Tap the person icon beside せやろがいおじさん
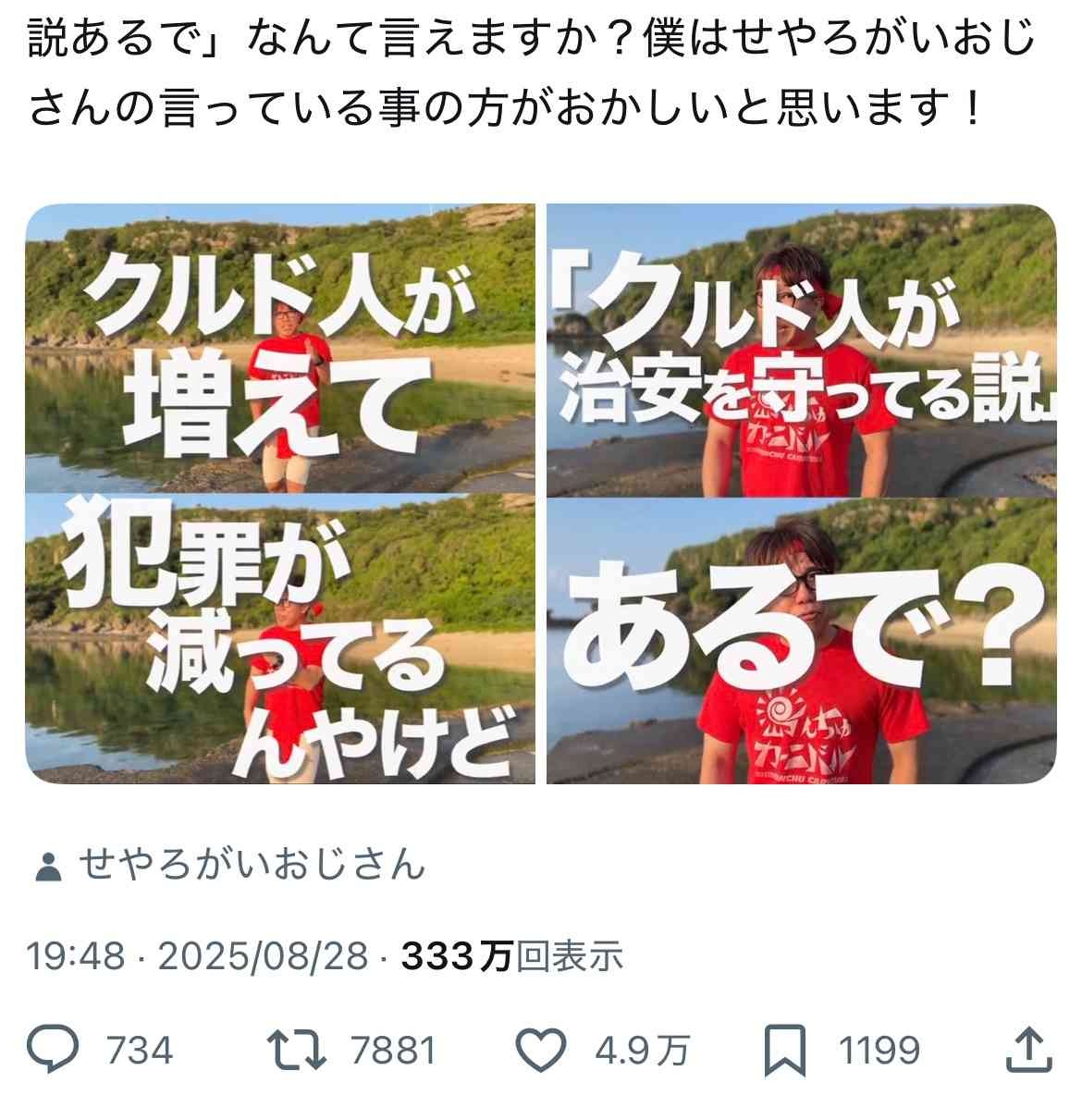 [47, 868]
